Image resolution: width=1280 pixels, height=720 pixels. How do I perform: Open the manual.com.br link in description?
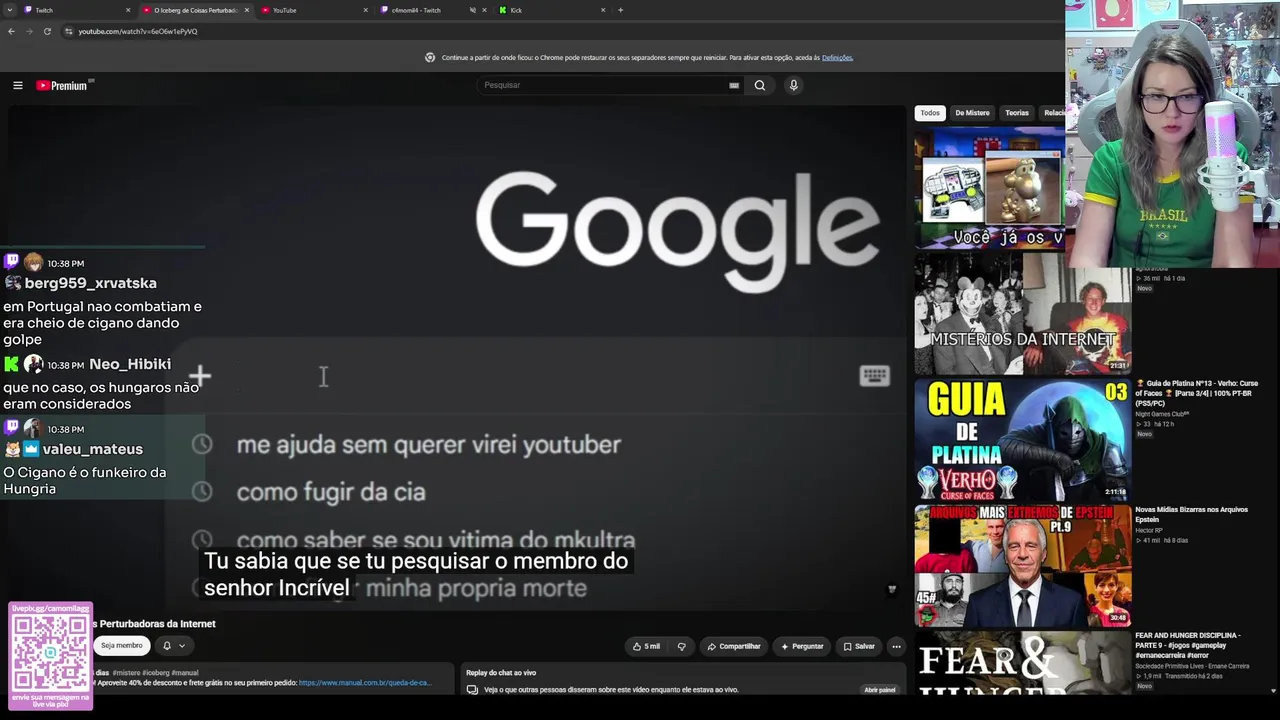point(364,683)
